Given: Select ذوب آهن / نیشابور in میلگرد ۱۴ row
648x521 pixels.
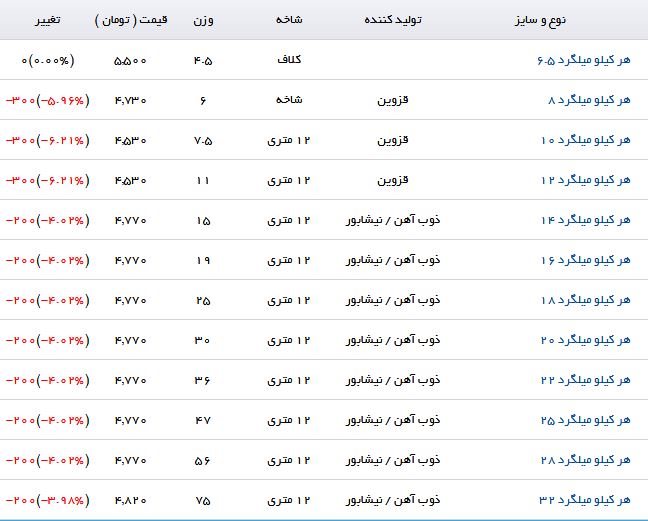Looking at the screenshot, I should (x=393, y=220).
